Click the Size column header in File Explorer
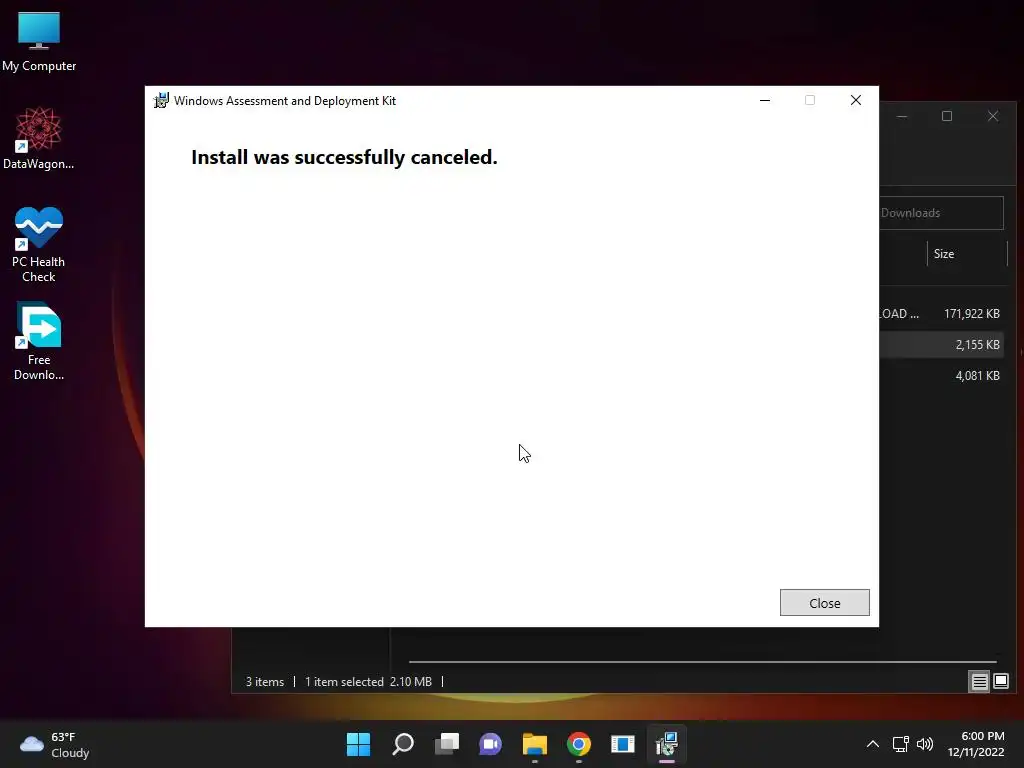The width and height of the screenshot is (1024, 768). pyautogui.click(x=967, y=254)
